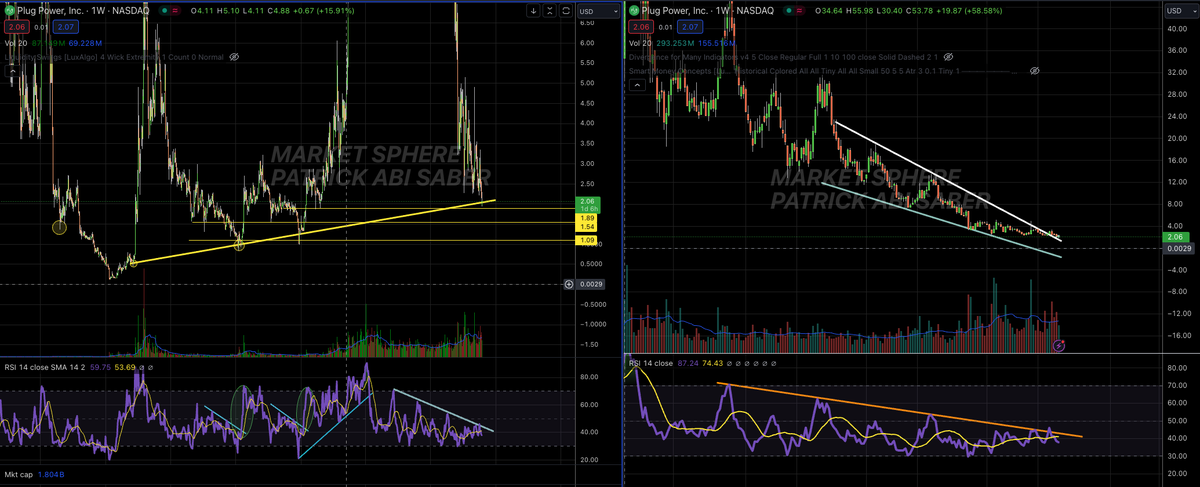Click the green market status dot, right chart
Screen dimensions: 1200x487
pyautogui.click(x=788, y=10)
